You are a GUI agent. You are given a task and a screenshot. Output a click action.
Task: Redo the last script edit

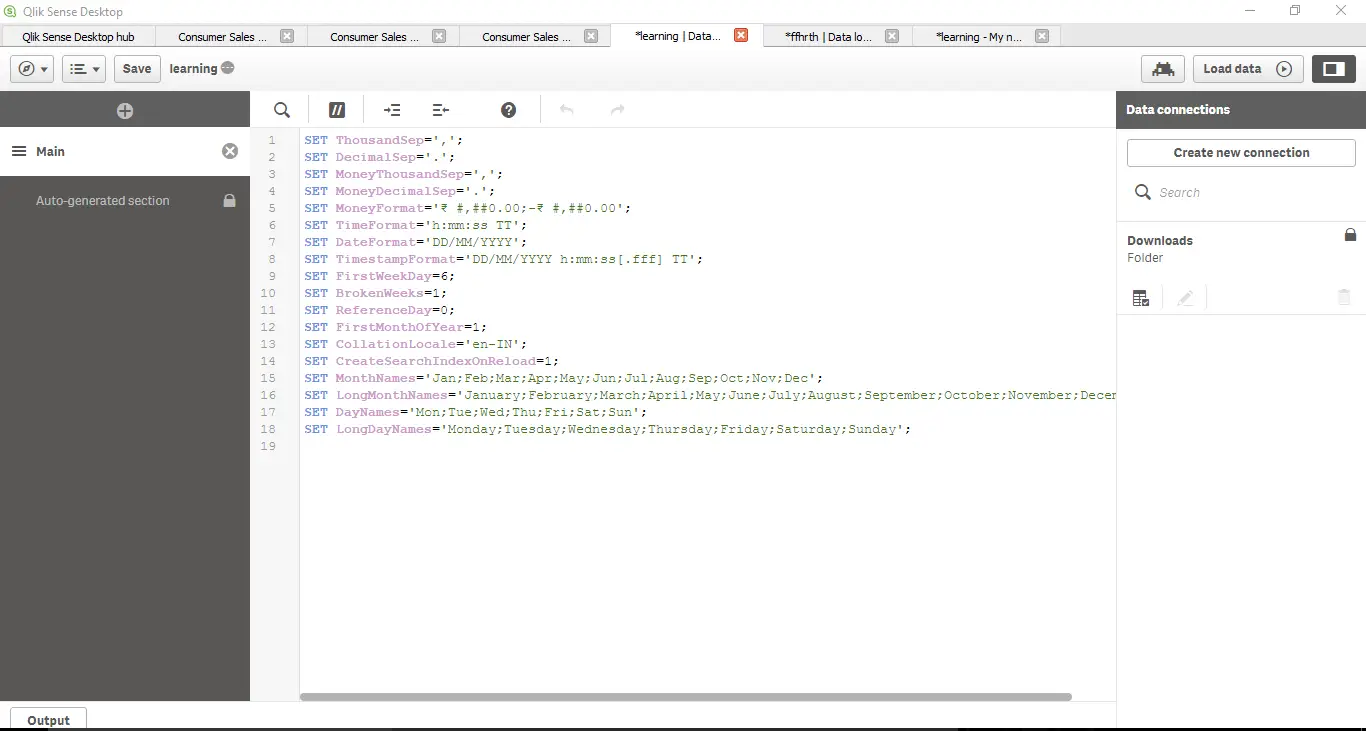tap(617, 110)
